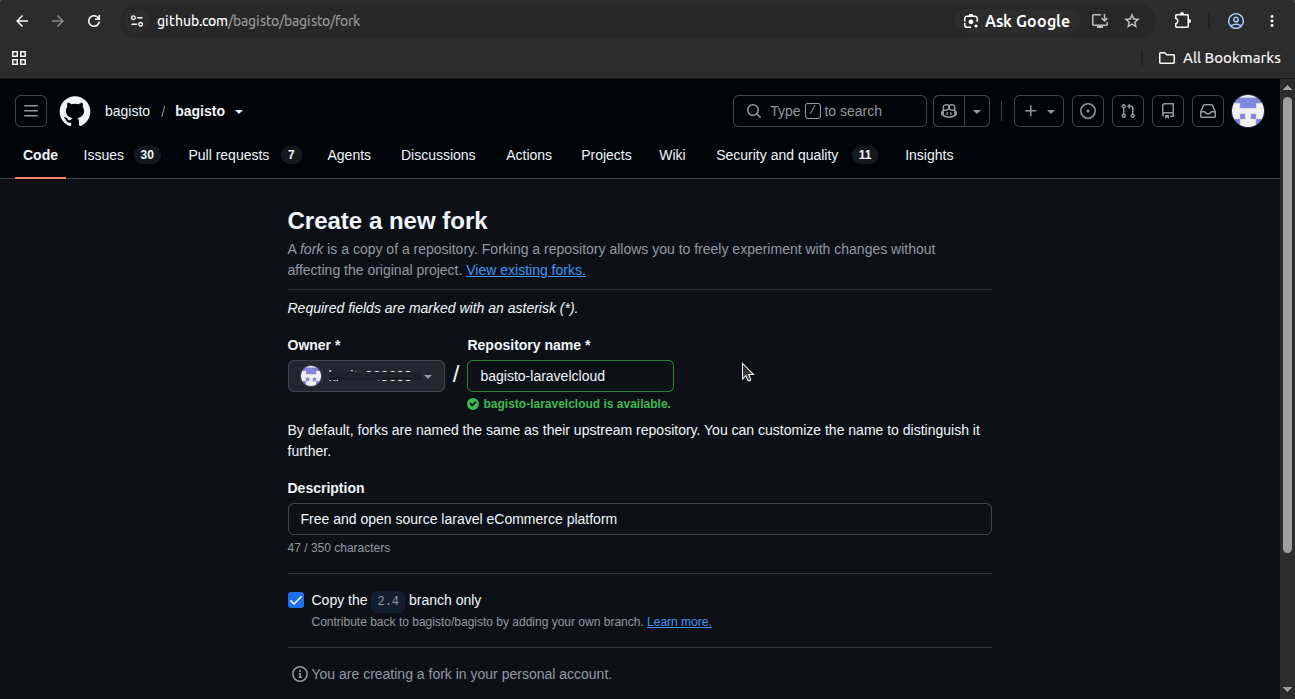This screenshot has height=699, width=1295.
Task: Click the Description input field
Action: tap(640, 519)
